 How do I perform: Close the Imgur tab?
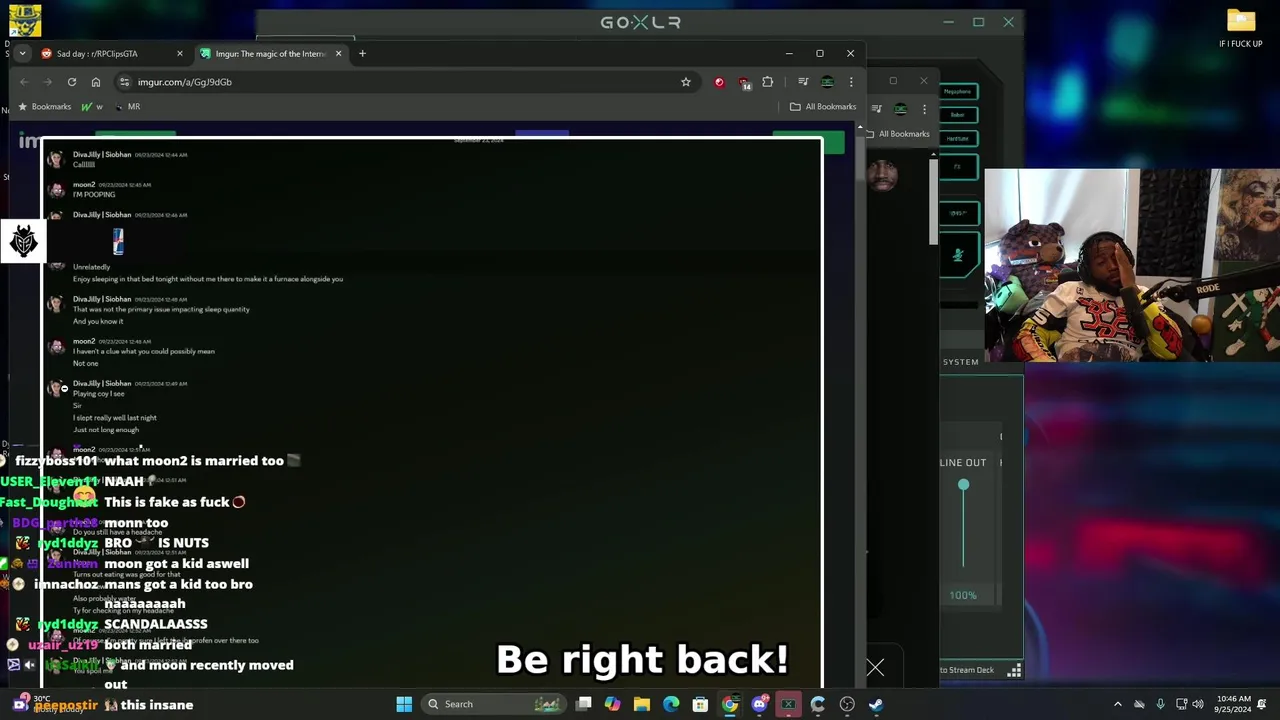[338, 54]
